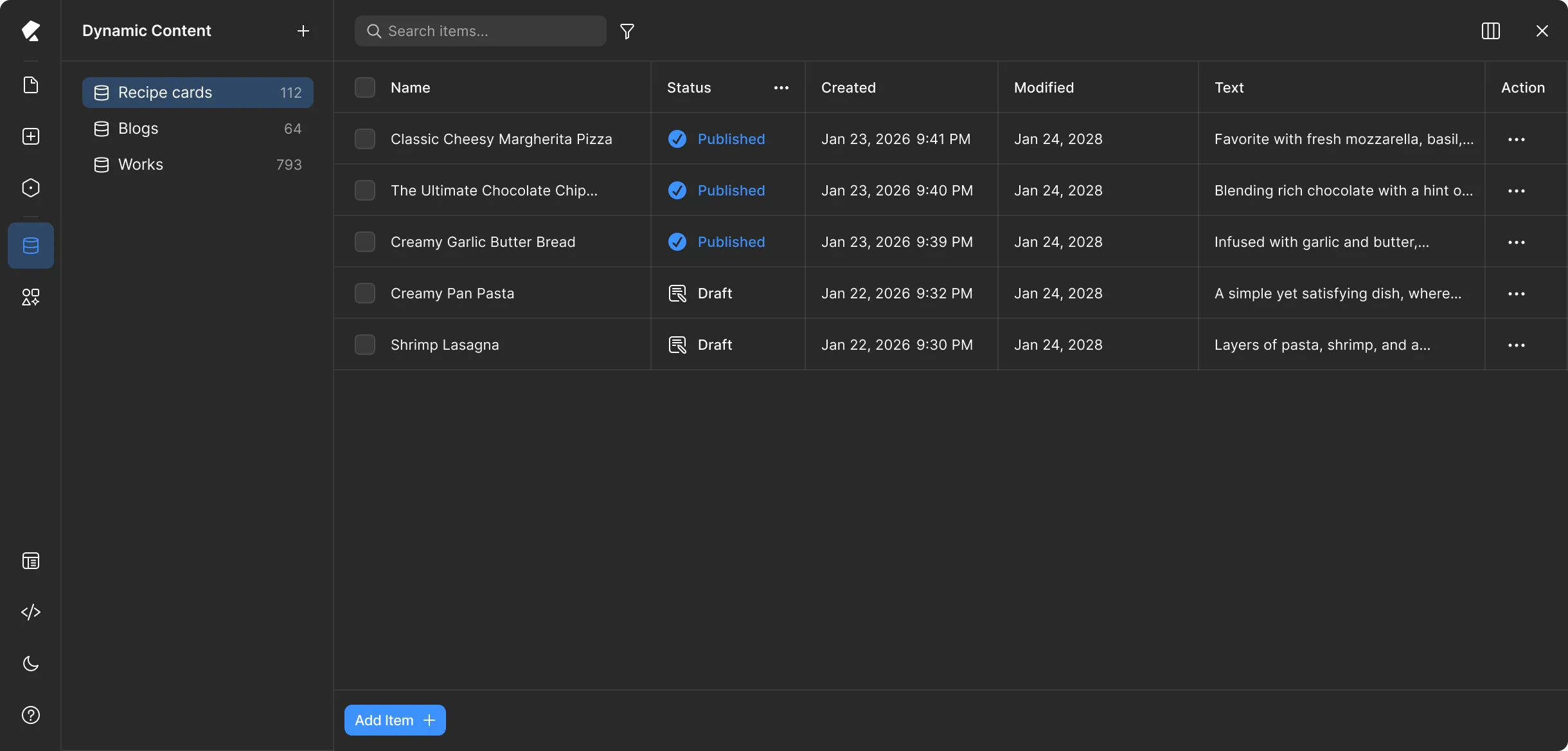Click the app logo icon
This screenshot has width=1568, height=751.
click(x=31, y=31)
